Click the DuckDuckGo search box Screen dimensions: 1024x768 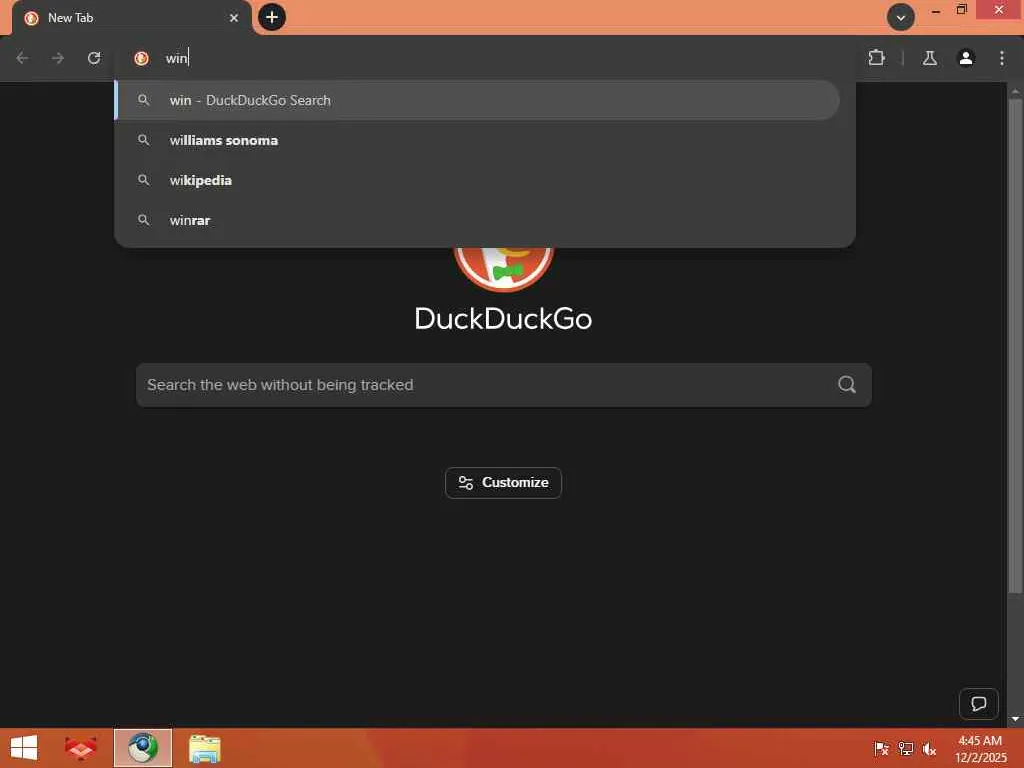click(x=504, y=385)
